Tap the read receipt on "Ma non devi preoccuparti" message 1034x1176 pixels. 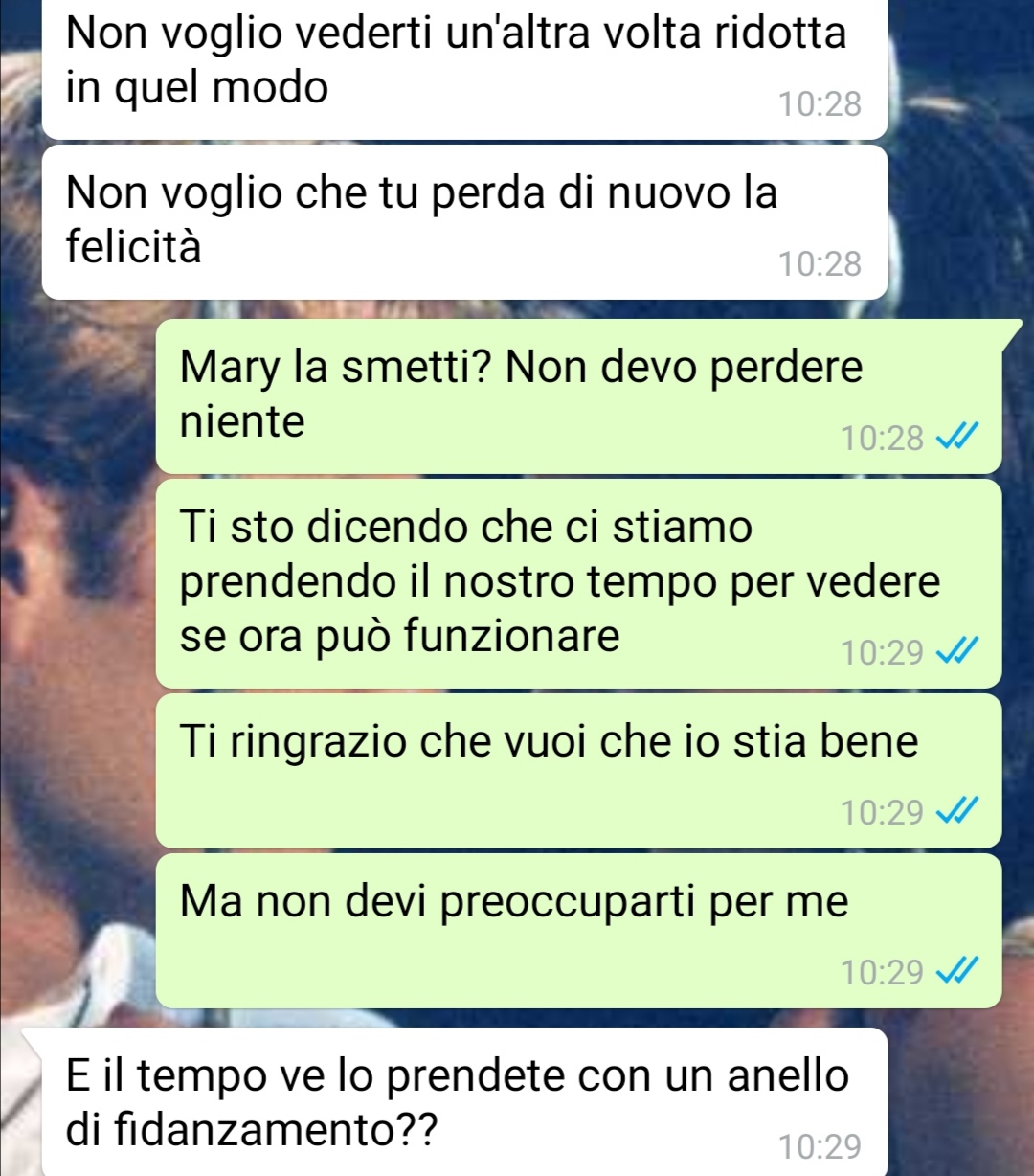(956, 973)
